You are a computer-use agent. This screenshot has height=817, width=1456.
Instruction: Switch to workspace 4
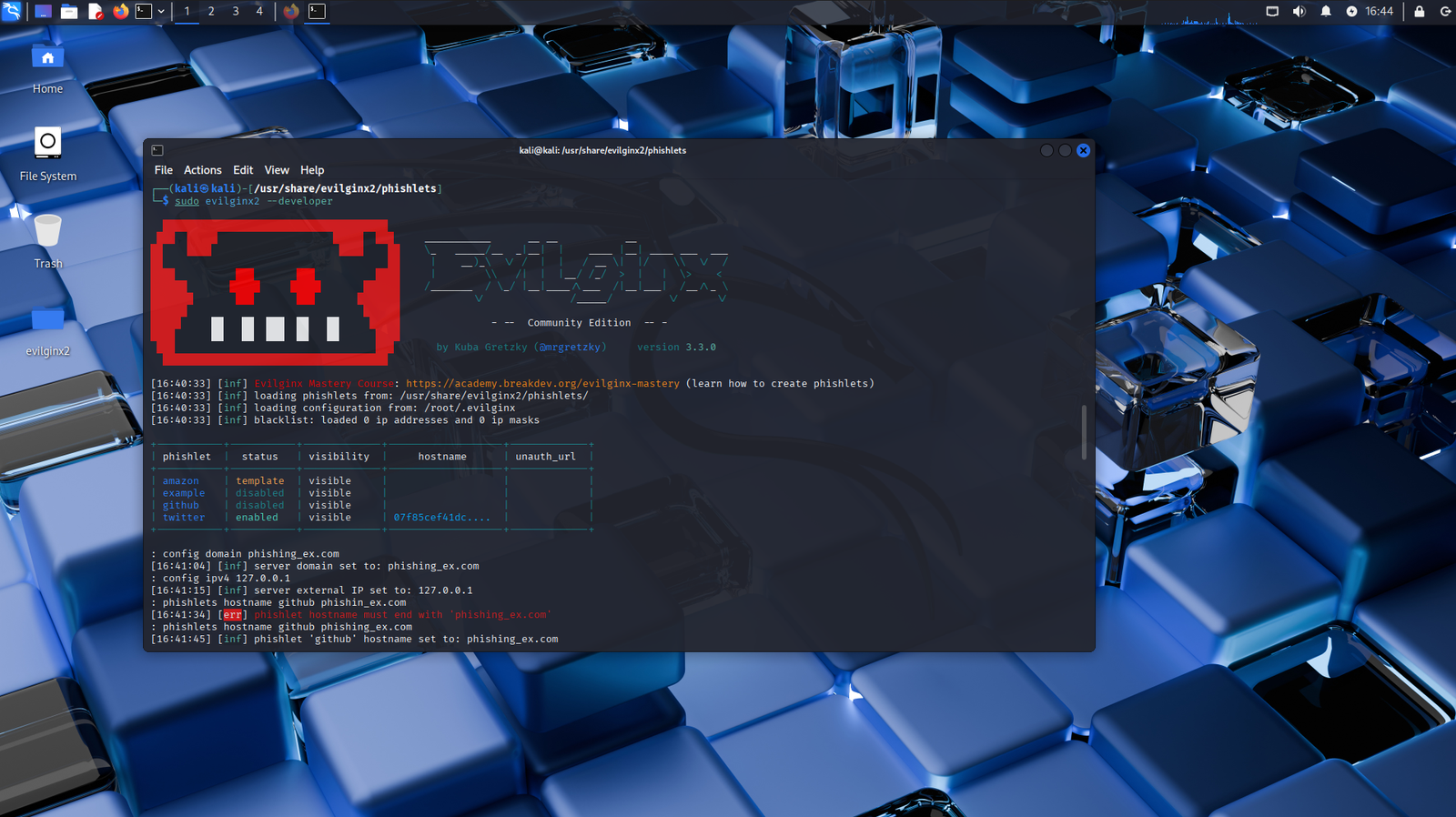pos(258,11)
